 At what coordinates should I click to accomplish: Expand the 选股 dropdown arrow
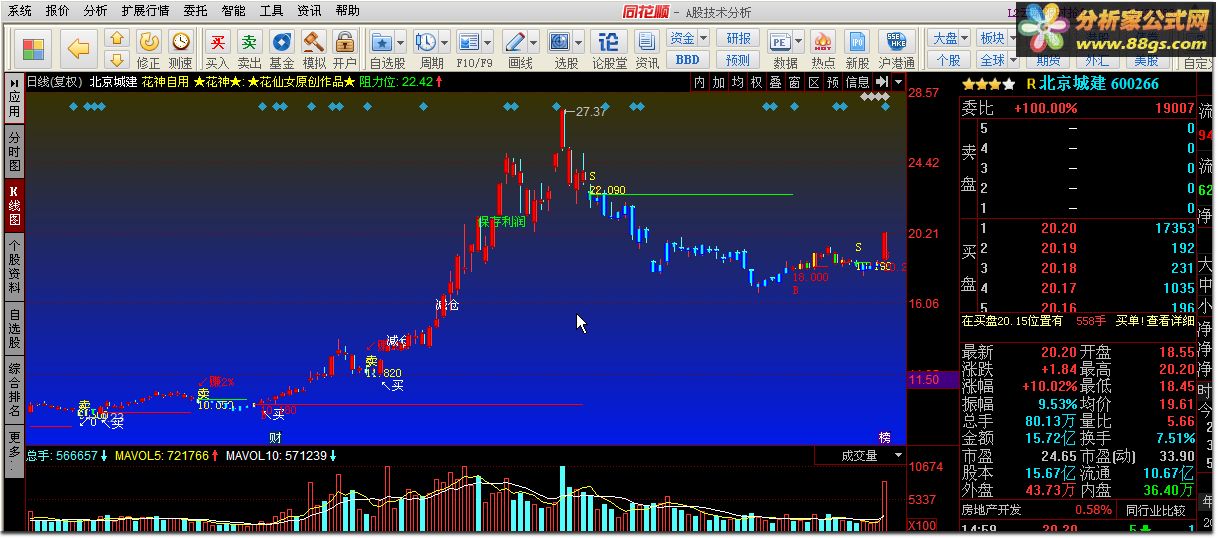[x=579, y=43]
